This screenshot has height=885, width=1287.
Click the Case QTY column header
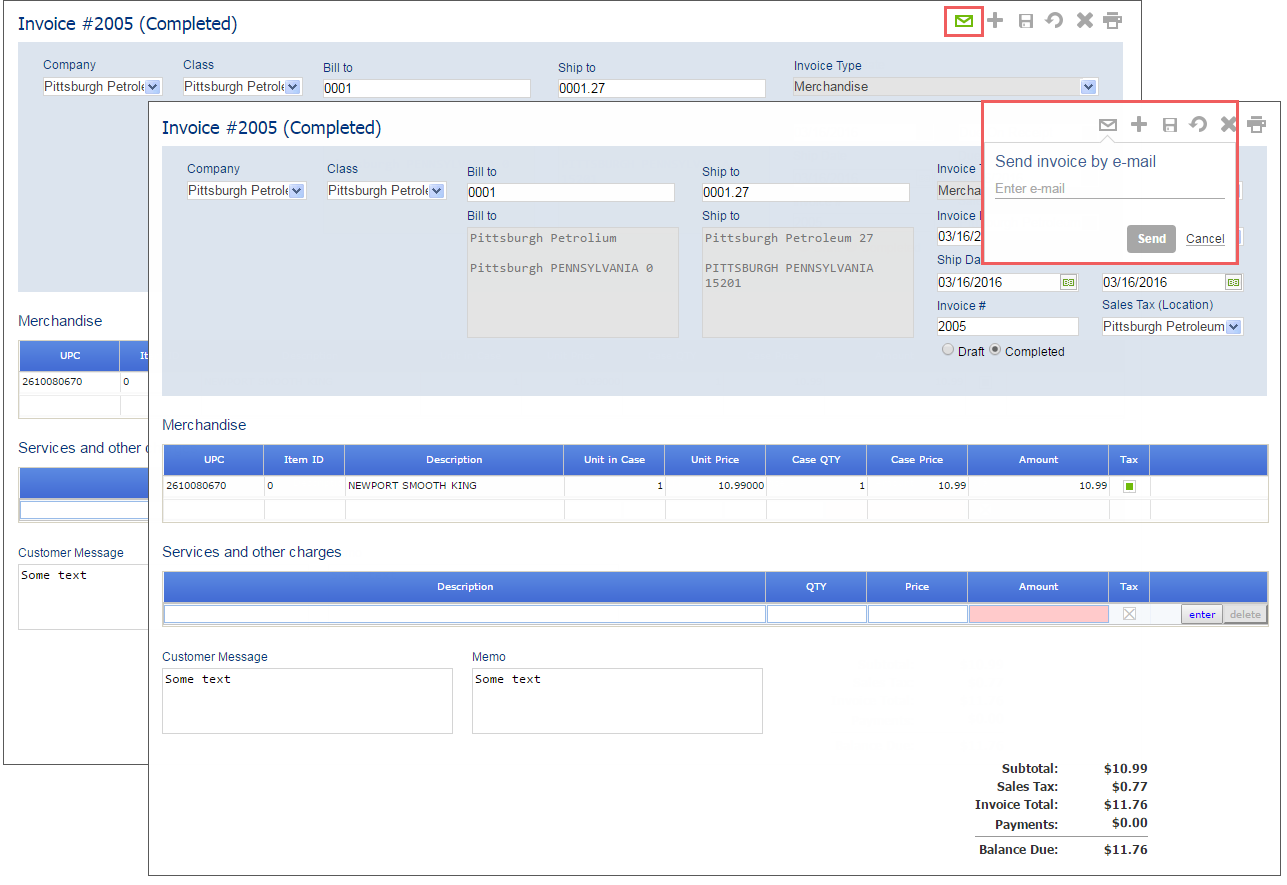817,460
